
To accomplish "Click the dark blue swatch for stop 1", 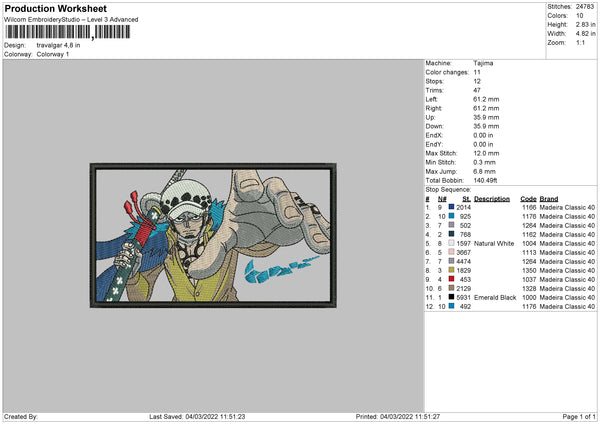I will tap(452, 207).
